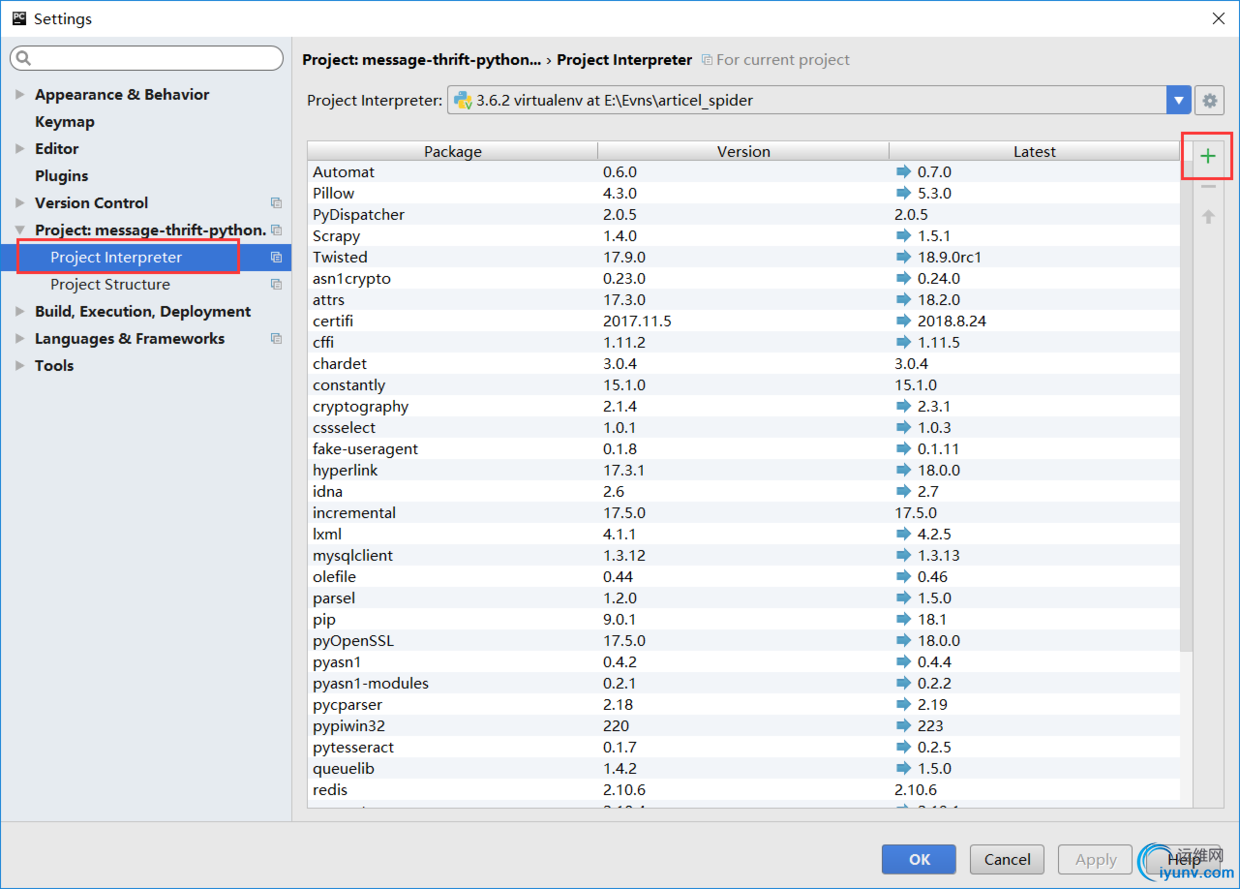
Task: Select the mysqlclient package row
Action: 744,555
